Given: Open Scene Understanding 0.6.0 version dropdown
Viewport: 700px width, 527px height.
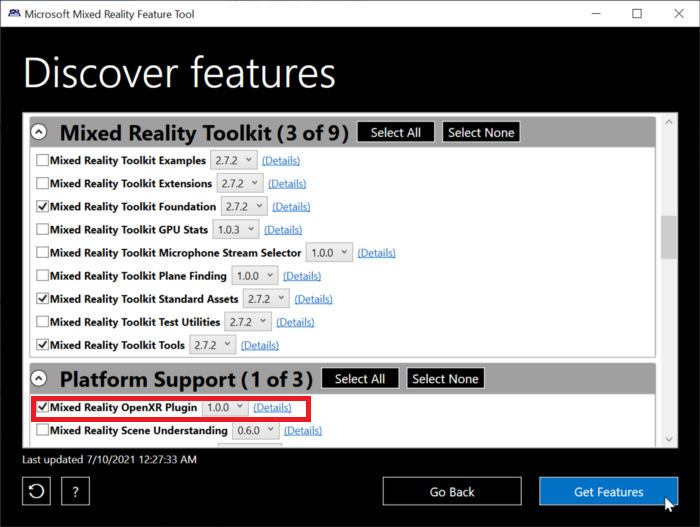Looking at the screenshot, I should click(256, 431).
